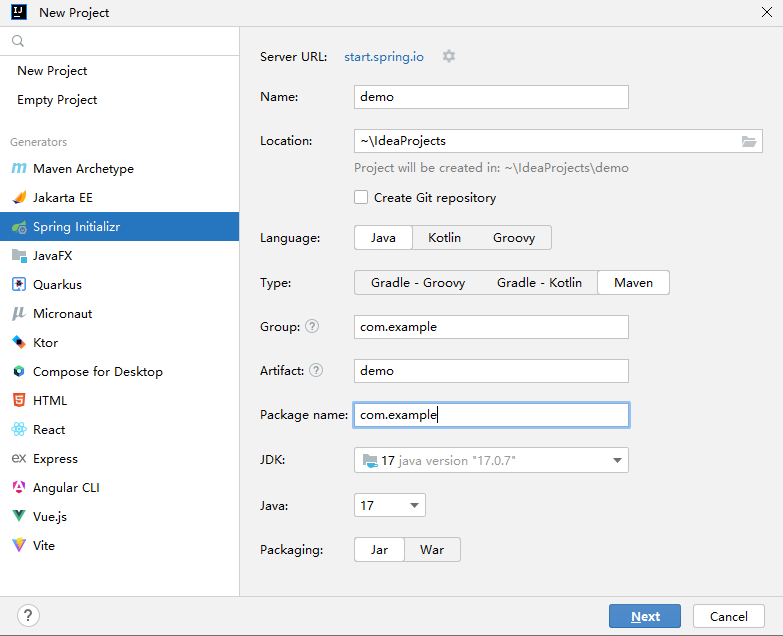Image resolution: width=783 pixels, height=636 pixels.
Task: Expand the Java version dropdown
Action: [x=390, y=505]
